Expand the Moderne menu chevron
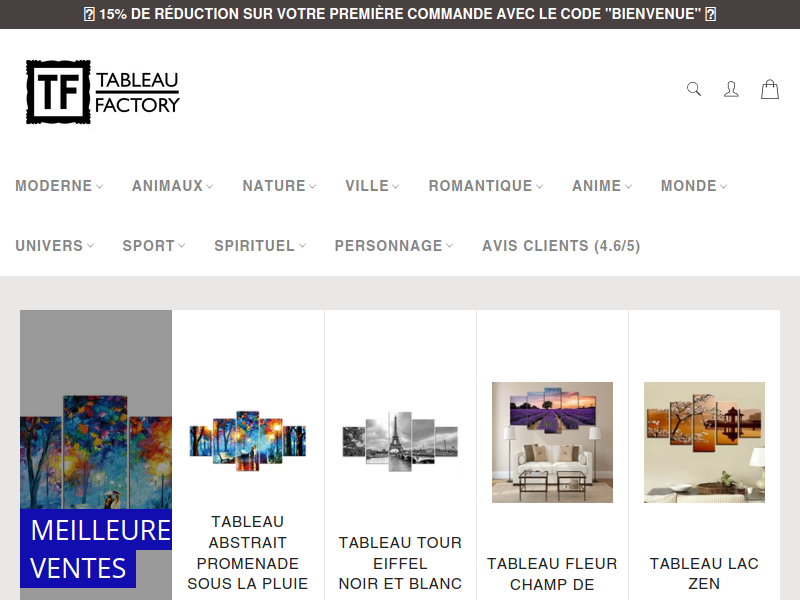The height and width of the screenshot is (600, 800). click(x=99, y=186)
